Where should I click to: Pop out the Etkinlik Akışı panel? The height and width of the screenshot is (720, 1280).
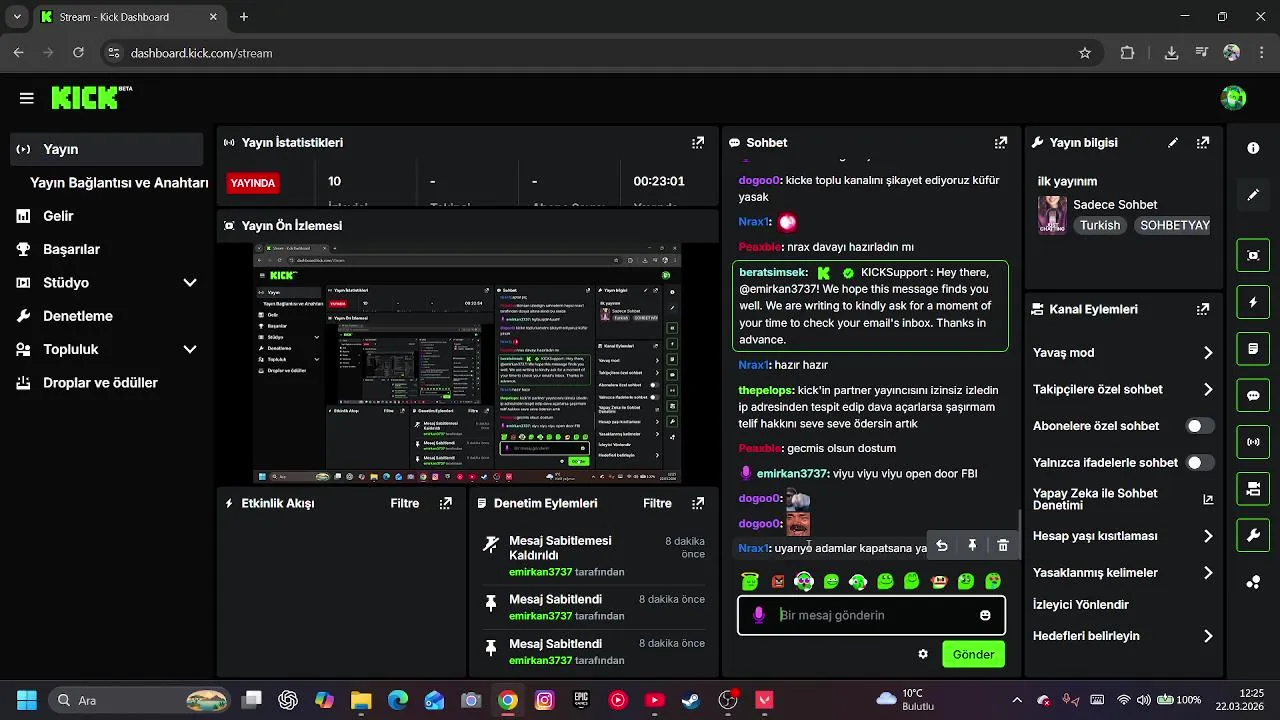[445, 503]
